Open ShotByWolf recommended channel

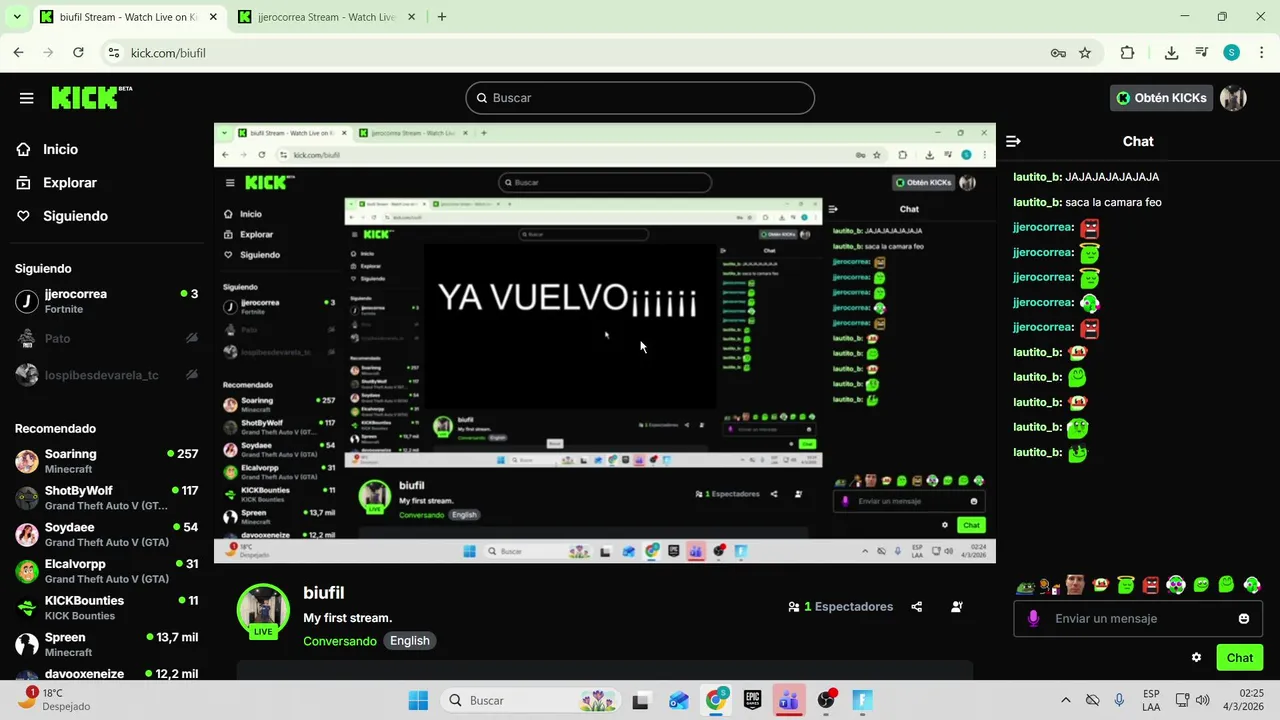coord(106,498)
